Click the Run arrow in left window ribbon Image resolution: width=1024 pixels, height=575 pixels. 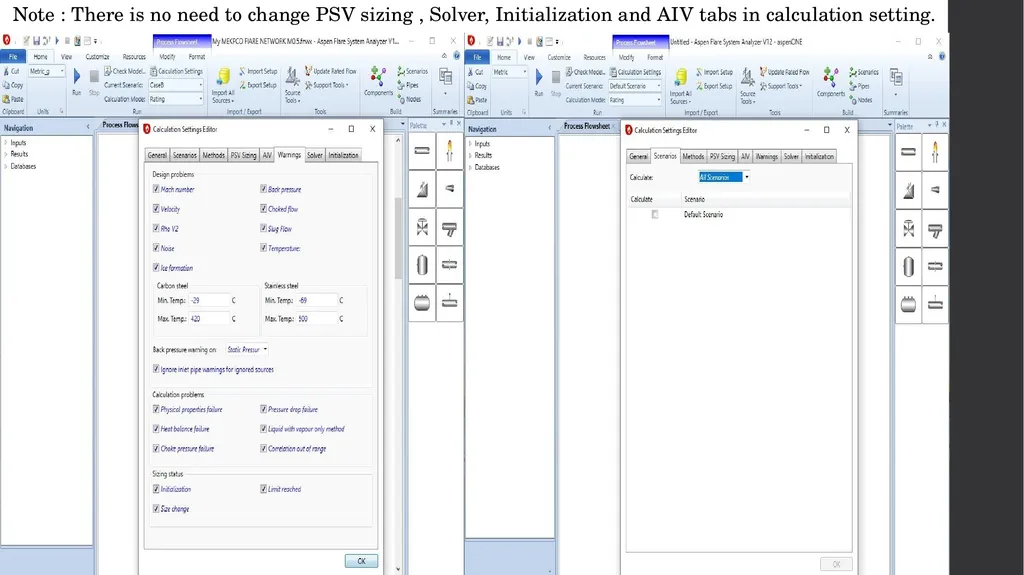(76, 76)
